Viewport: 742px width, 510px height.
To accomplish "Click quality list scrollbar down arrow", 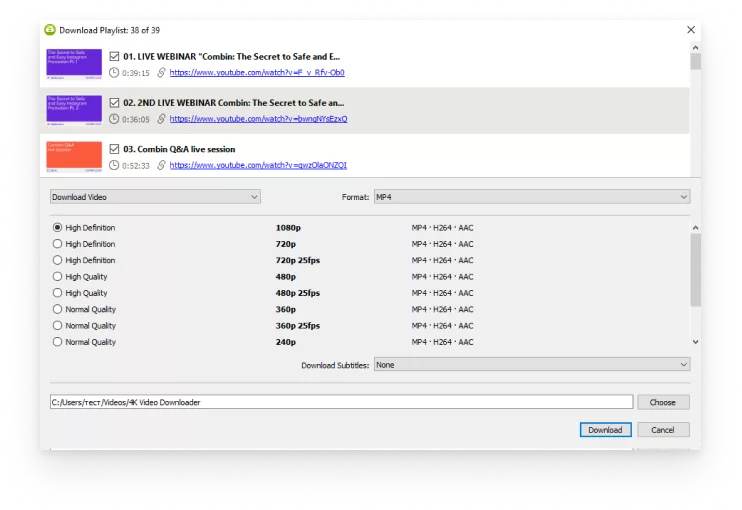I will pyautogui.click(x=695, y=342).
